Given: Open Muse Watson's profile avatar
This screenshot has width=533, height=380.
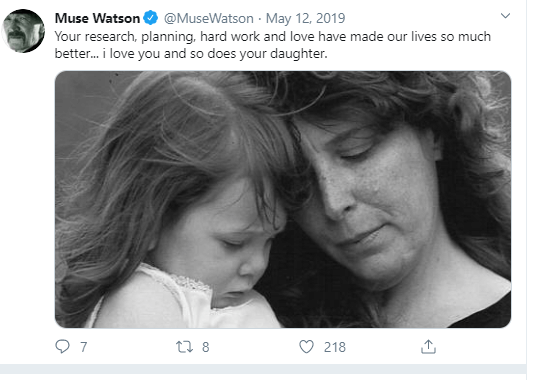Looking at the screenshot, I should (x=23, y=31).
